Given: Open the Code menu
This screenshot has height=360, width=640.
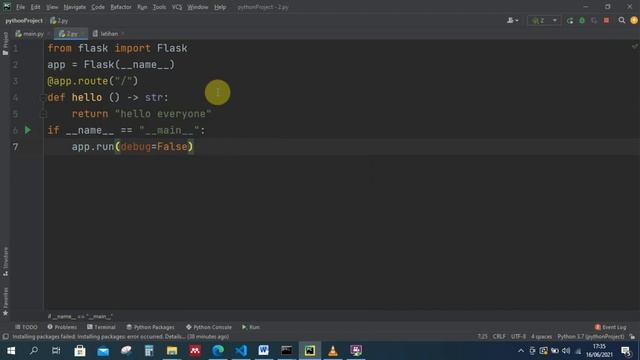Looking at the screenshot, I should pos(98,7).
